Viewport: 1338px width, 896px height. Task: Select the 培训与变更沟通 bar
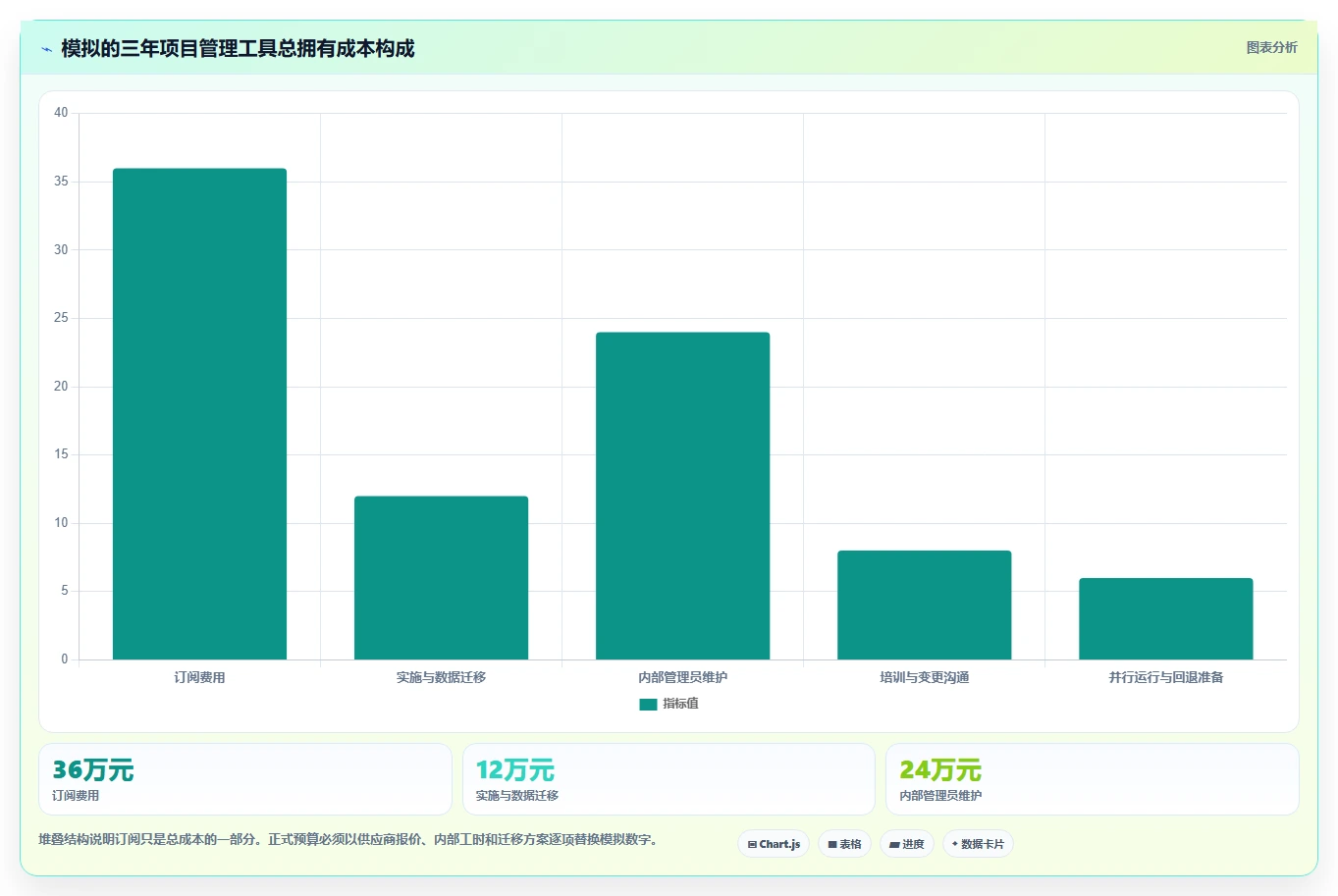point(924,605)
